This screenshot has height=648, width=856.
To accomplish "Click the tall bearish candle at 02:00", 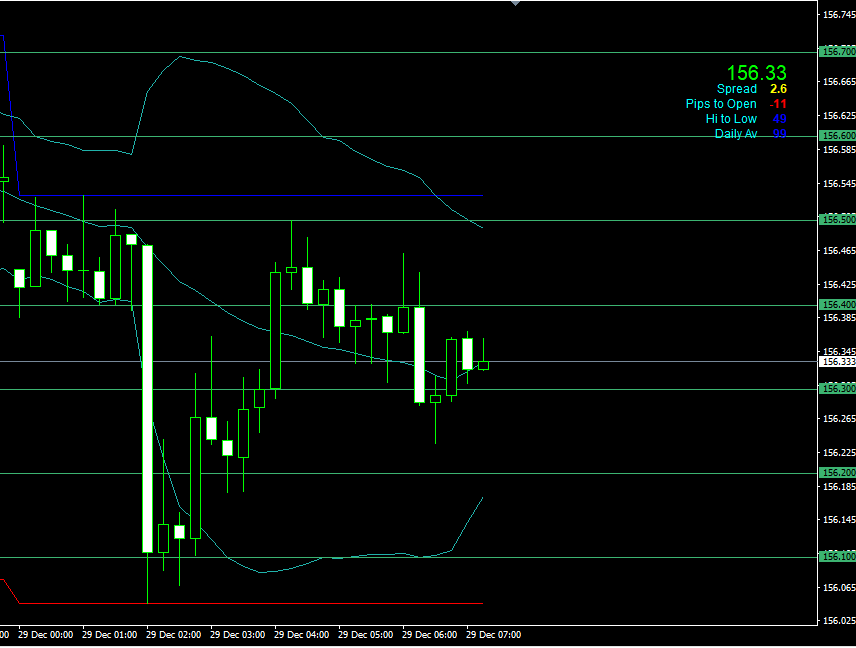I will tap(147, 398).
